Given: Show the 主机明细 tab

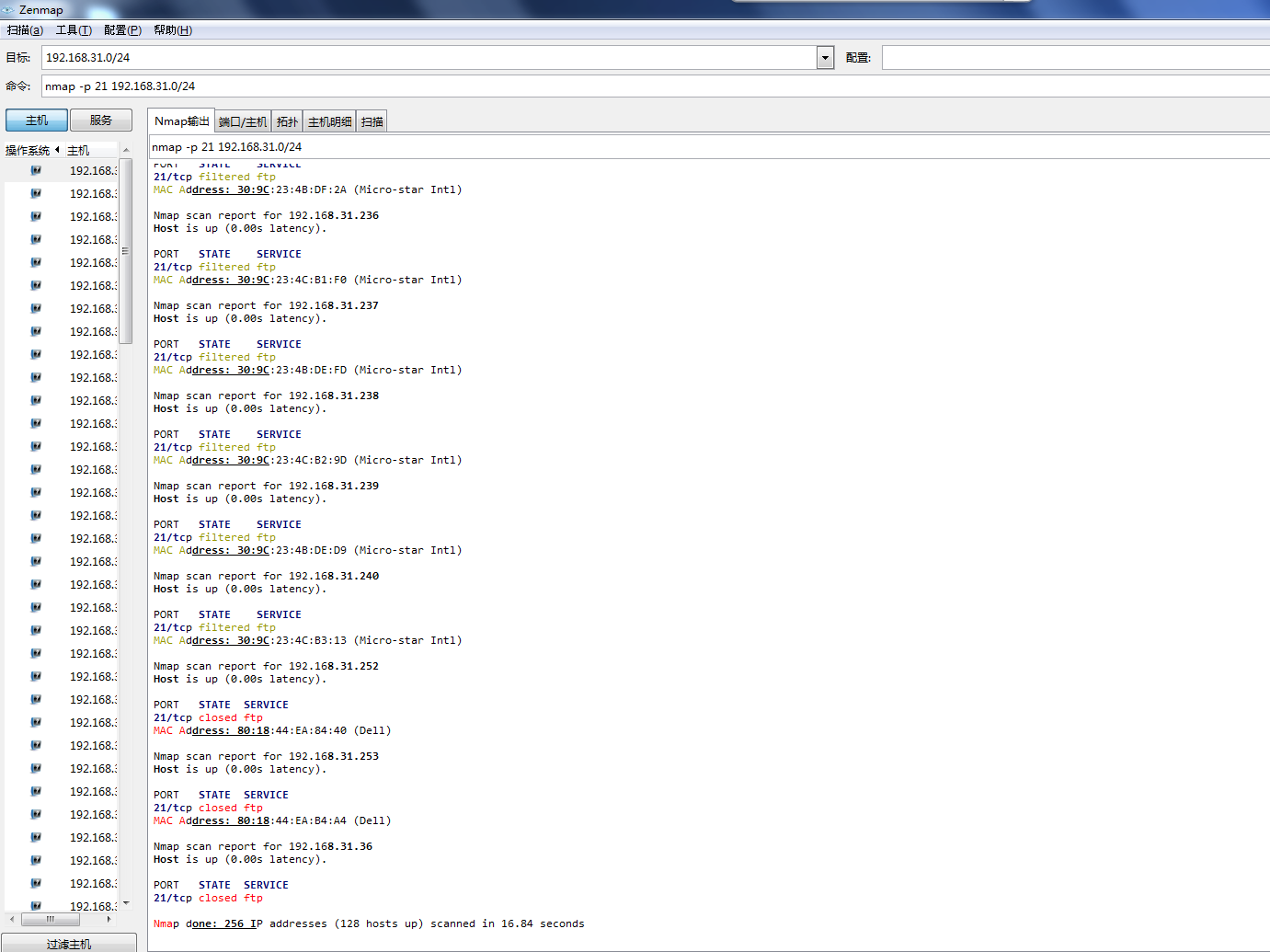Looking at the screenshot, I should 329,121.
